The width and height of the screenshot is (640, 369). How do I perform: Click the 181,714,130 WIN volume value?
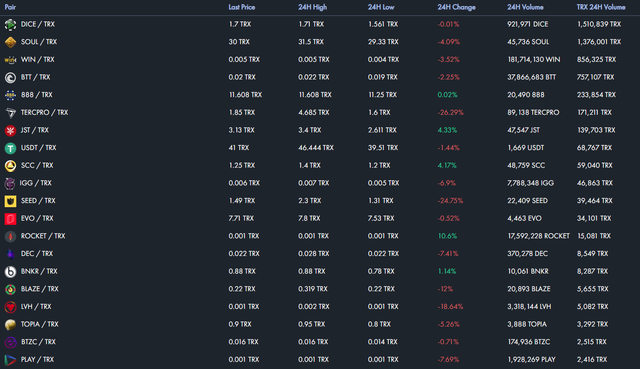533,59
